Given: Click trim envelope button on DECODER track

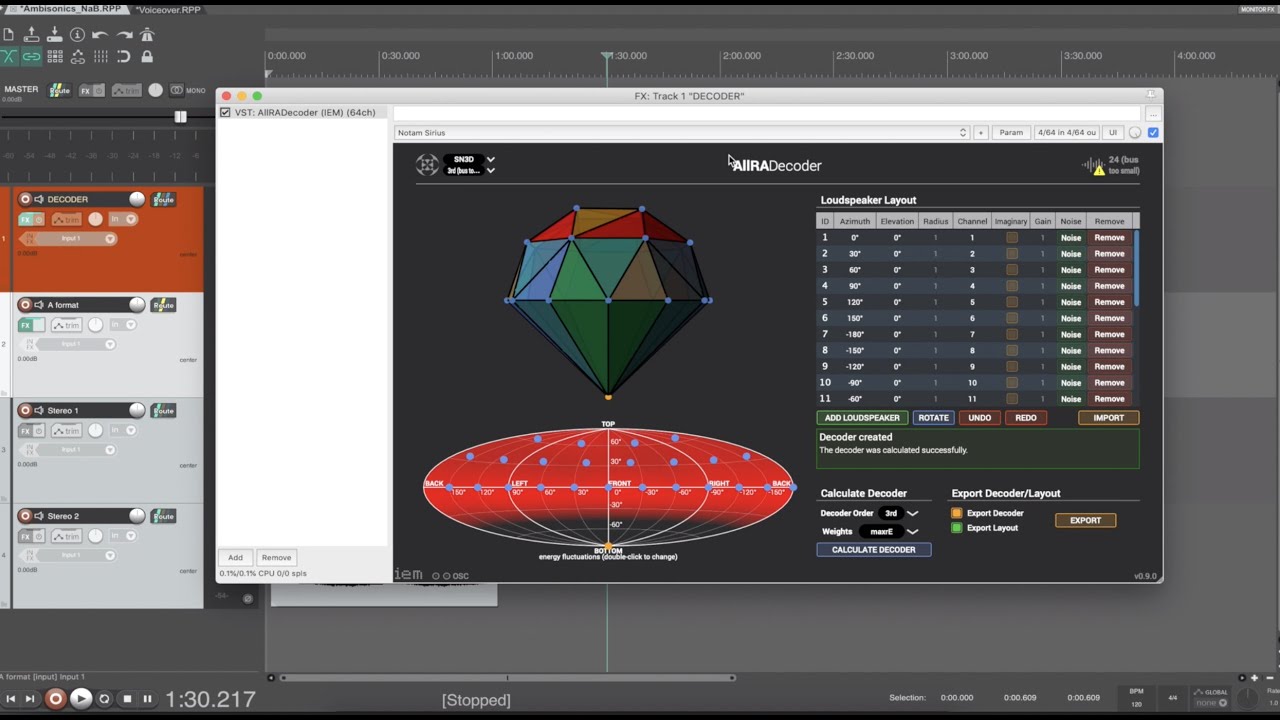Looking at the screenshot, I should point(66,219).
